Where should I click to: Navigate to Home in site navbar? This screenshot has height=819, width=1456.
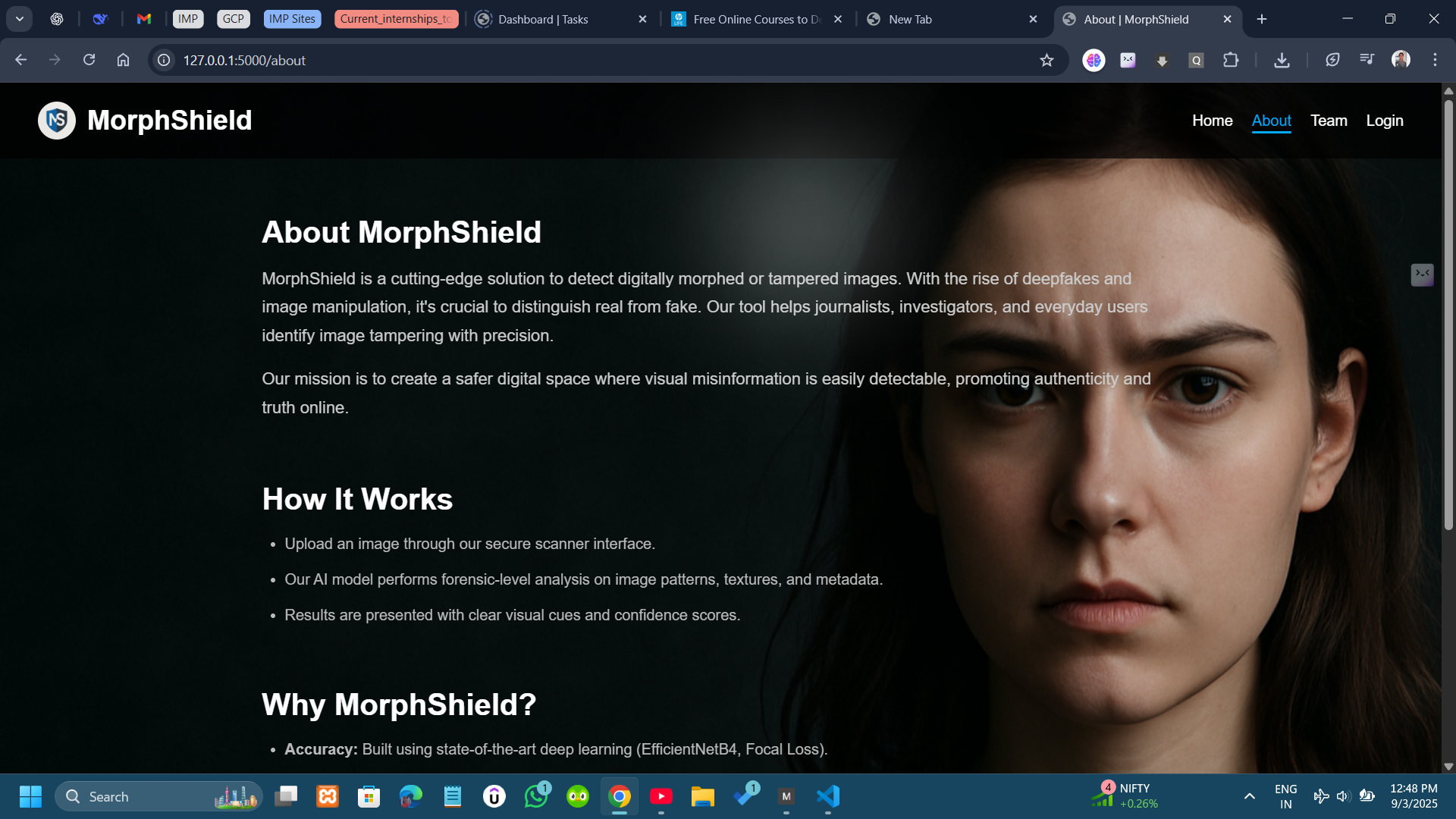click(1212, 121)
